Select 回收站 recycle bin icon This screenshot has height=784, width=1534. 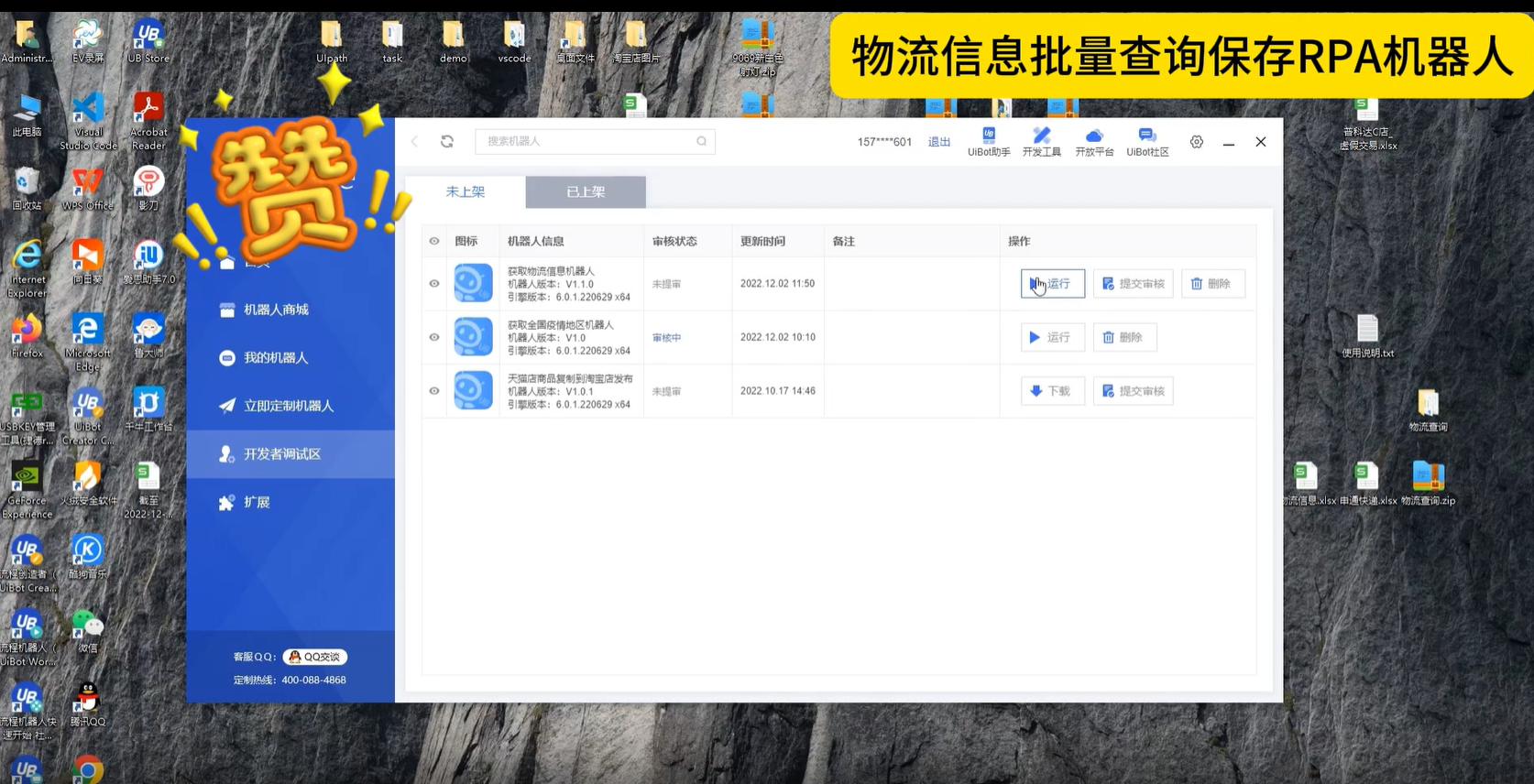pyautogui.click(x=27, y=190)
